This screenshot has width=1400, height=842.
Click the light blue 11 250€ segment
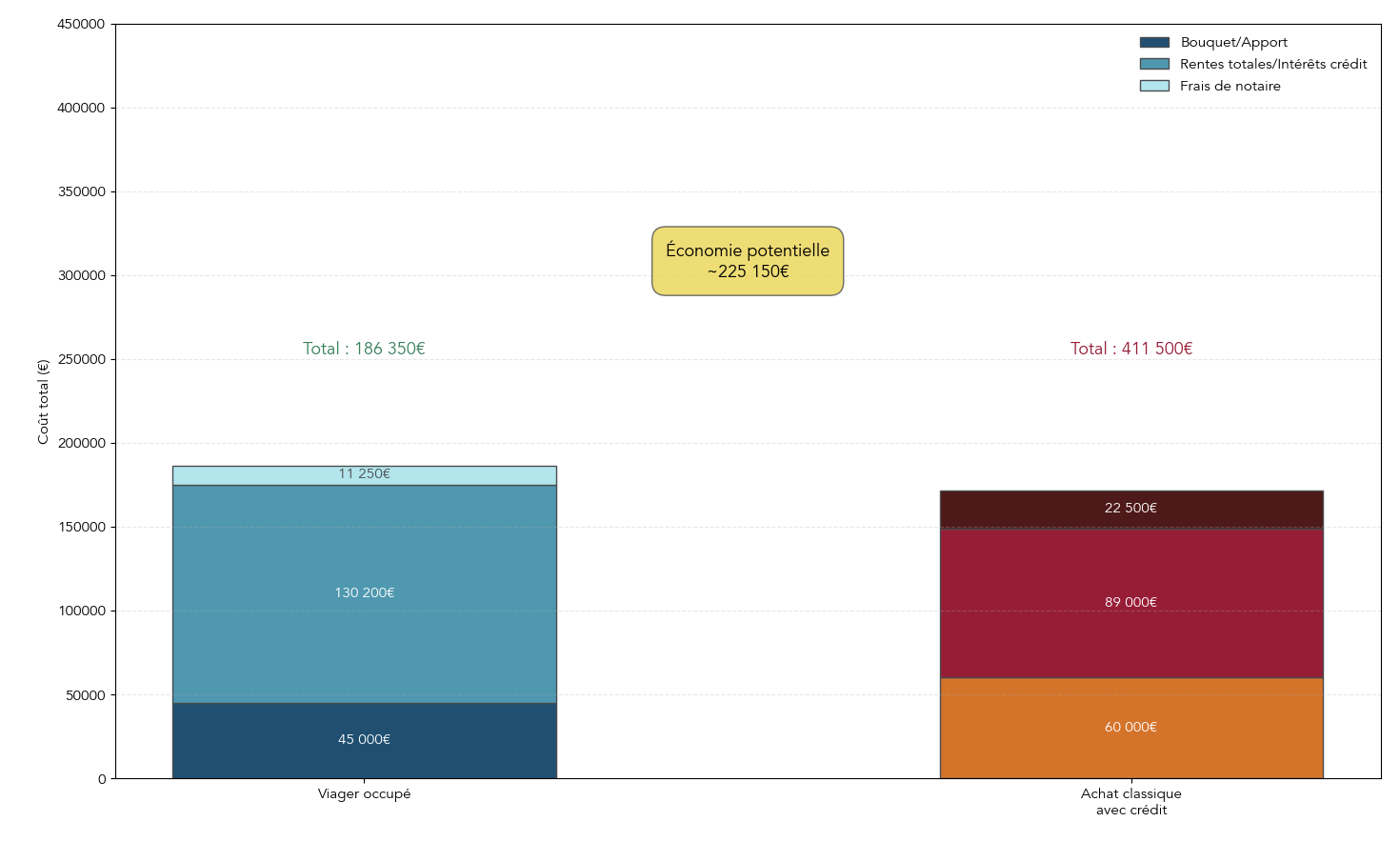click(364, 473)
